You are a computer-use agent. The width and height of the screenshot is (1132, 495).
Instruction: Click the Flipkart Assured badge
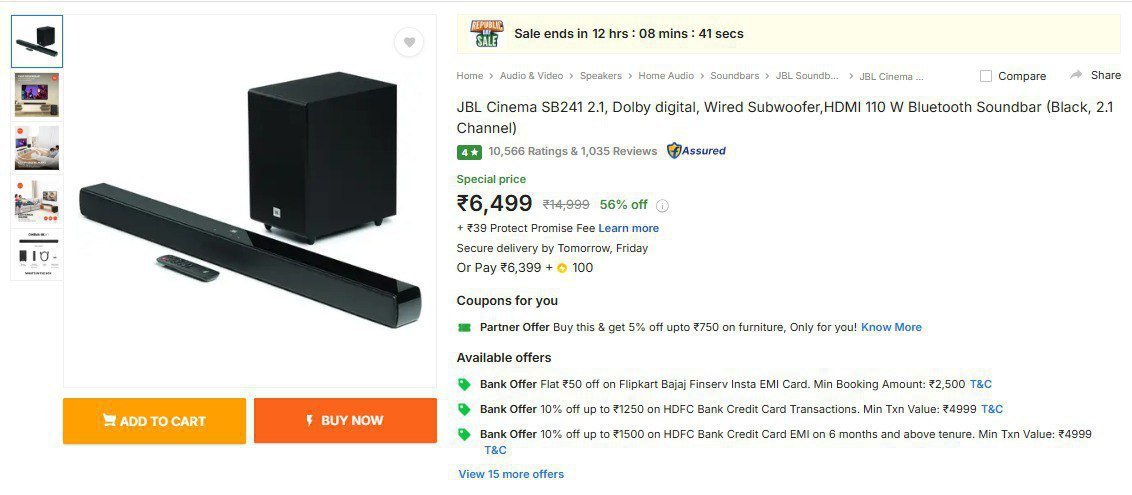coord(696,151)
